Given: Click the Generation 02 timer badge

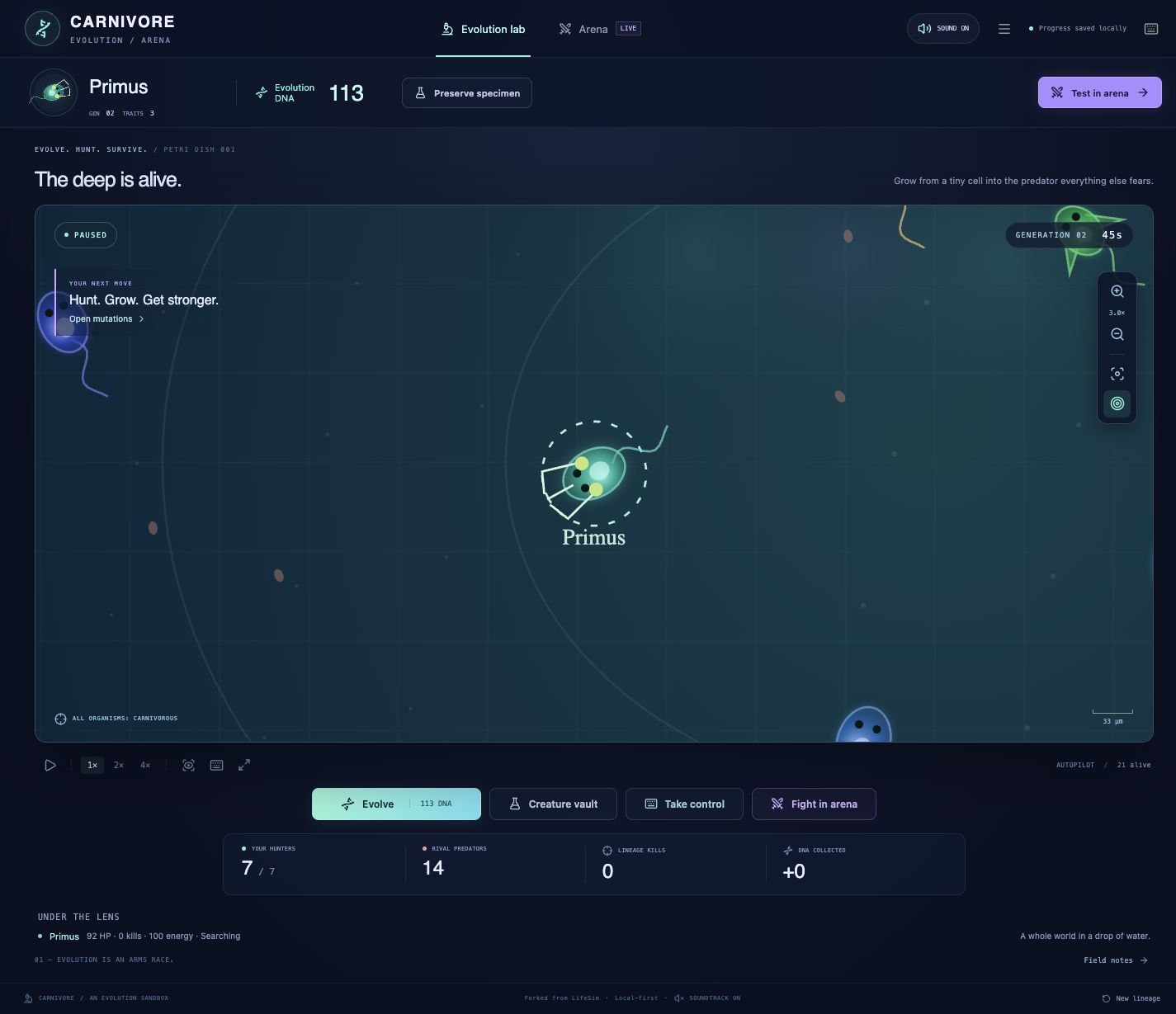Looking at the screenshot, I should coord(1069,235).
